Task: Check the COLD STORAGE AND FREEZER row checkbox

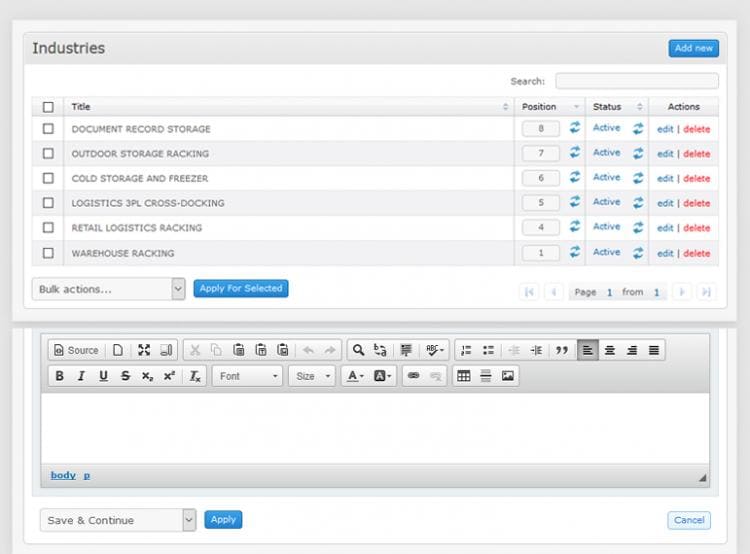Action: pyautogui.click(x=48, y=178)
